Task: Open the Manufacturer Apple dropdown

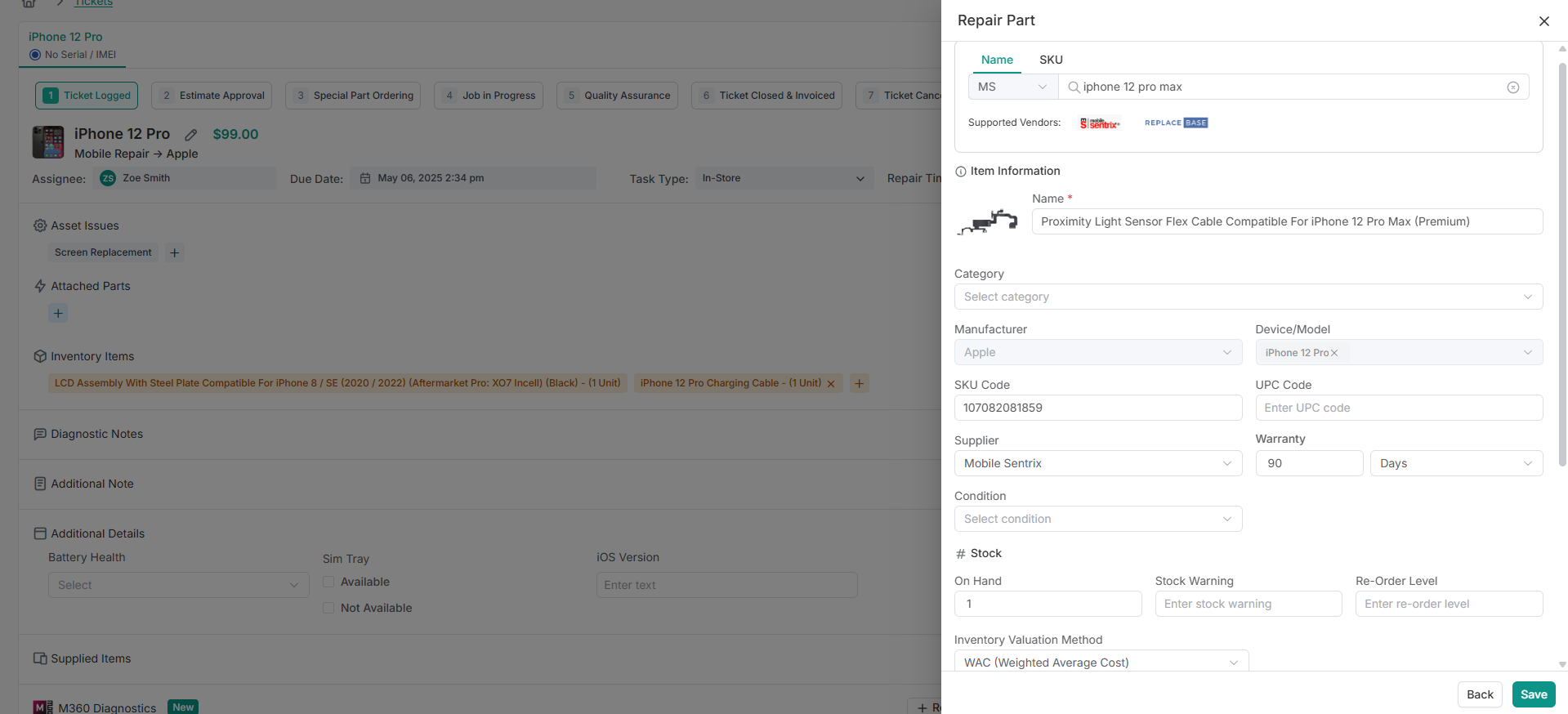Action: tap(1098, 352)
